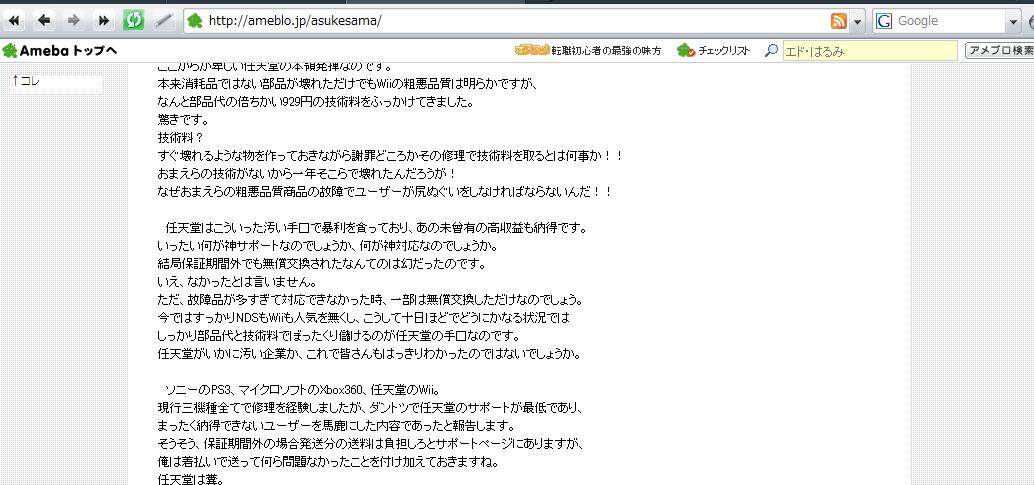1034x485 pixels.
Task: Open the Google search box dropdown arrow
Action: (x=1014, y=22)
